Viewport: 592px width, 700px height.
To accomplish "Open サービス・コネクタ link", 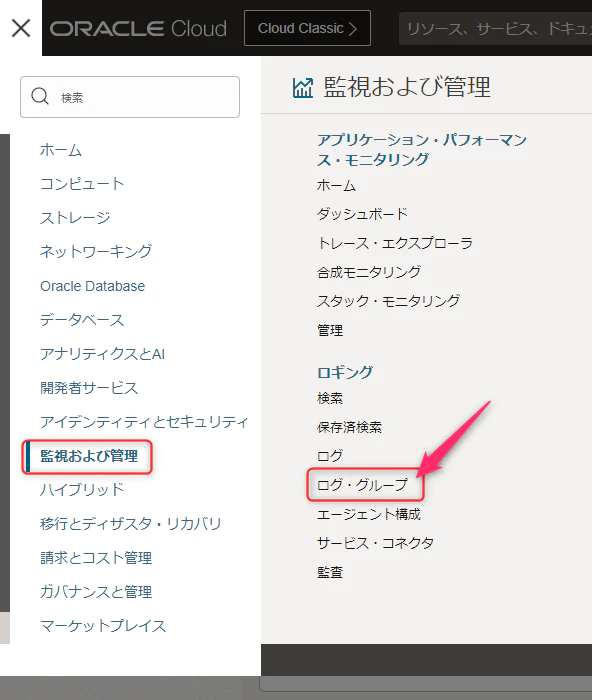I will pos(375,543).
